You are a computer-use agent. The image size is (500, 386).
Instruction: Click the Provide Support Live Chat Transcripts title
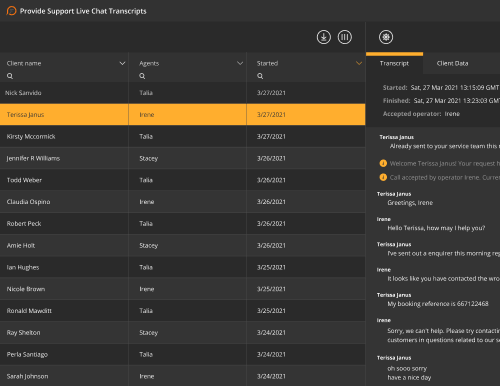click(x=83, y=11)
